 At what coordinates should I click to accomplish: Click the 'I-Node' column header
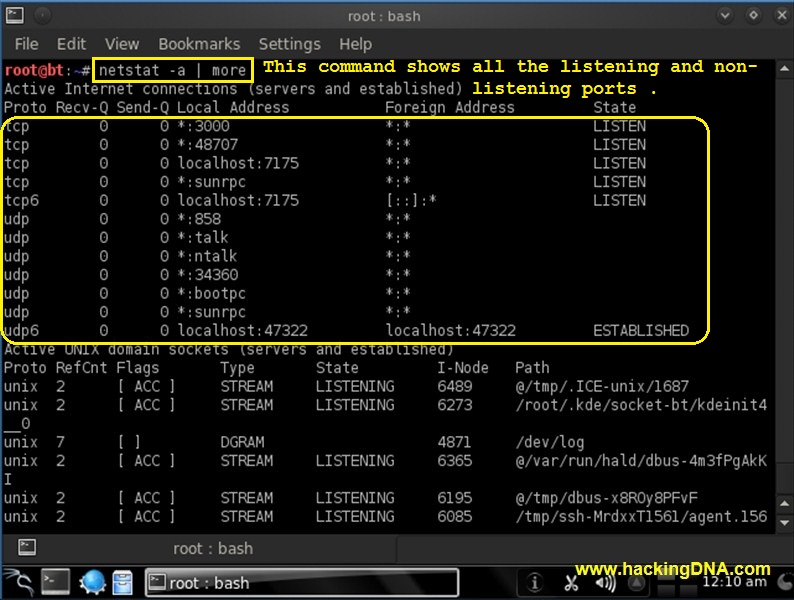[463, 368]
